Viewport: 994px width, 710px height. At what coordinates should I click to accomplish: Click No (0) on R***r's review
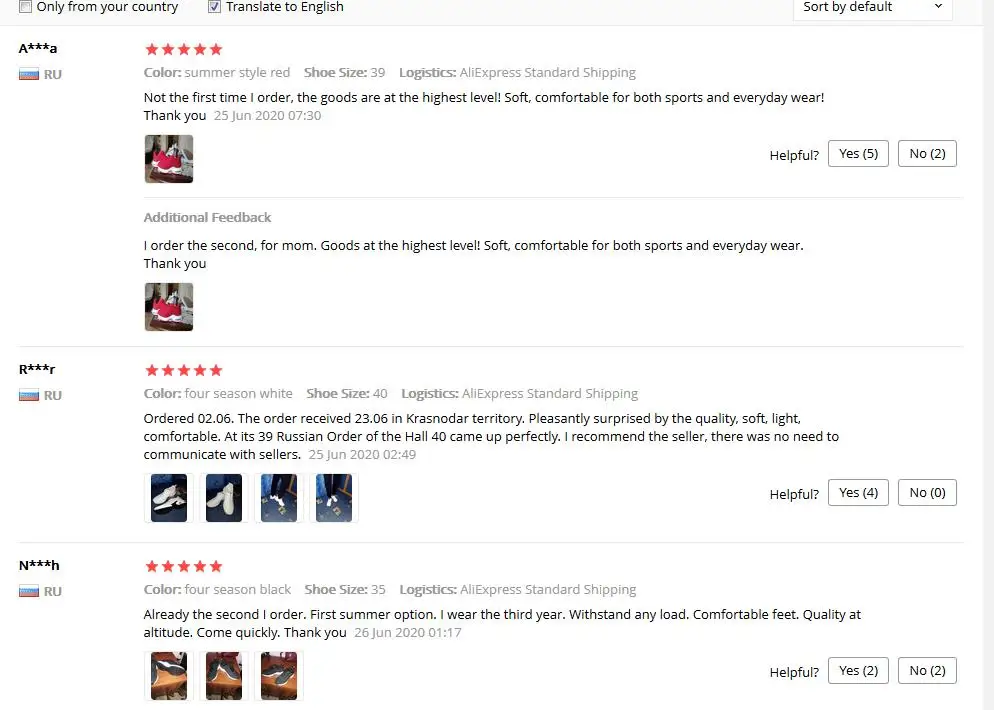point(927,493)
